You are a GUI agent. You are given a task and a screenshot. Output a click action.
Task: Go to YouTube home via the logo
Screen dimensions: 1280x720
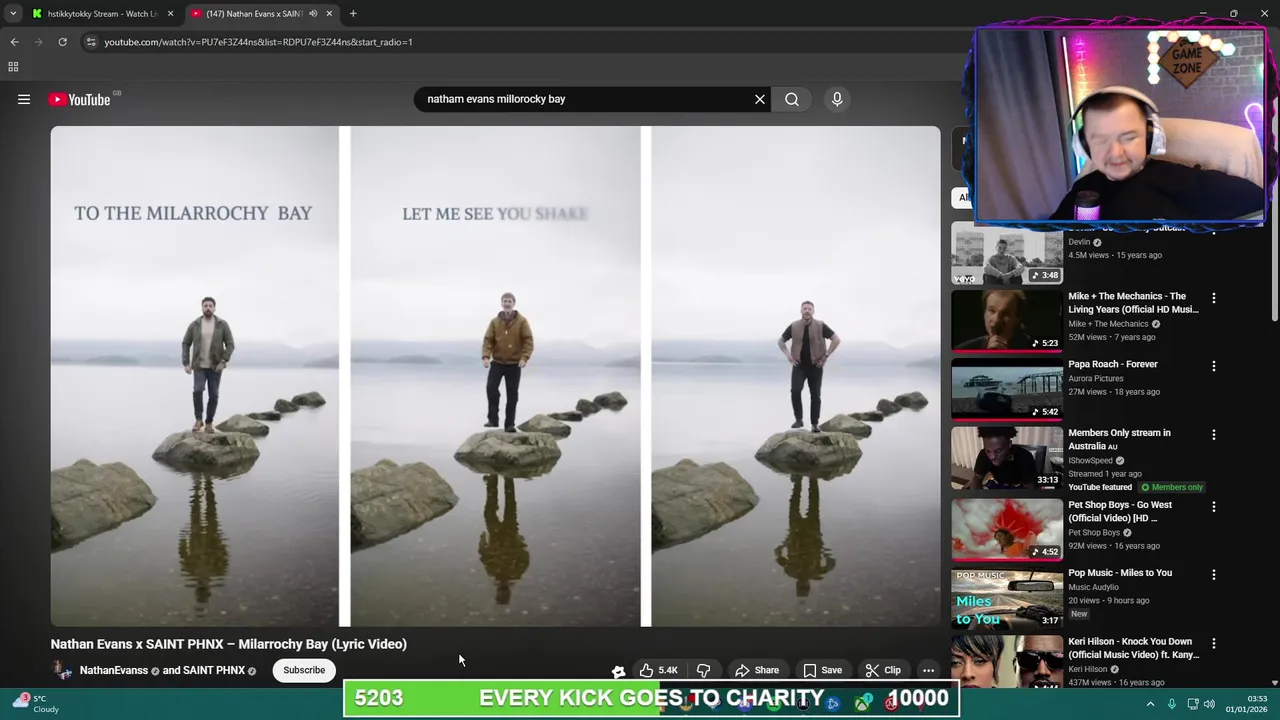coord(80,99)
